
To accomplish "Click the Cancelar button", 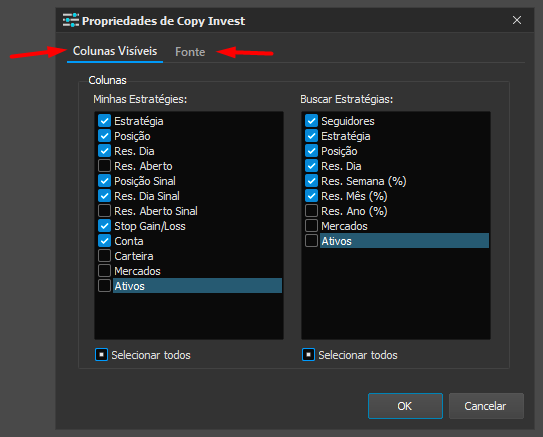I will click(x=486, y=406).
